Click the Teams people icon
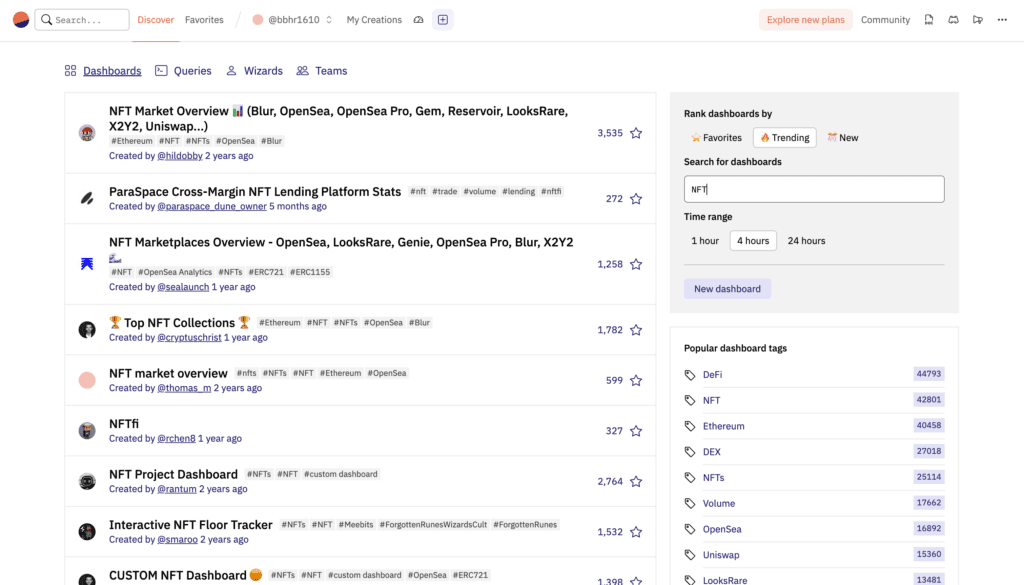This screenshot has height=585, width=1024. 302,71
